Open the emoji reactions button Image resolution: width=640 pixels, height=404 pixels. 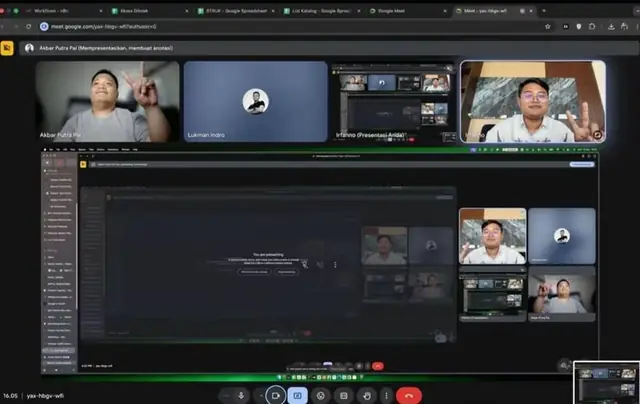pyautogui.click(x=321, y=395)
